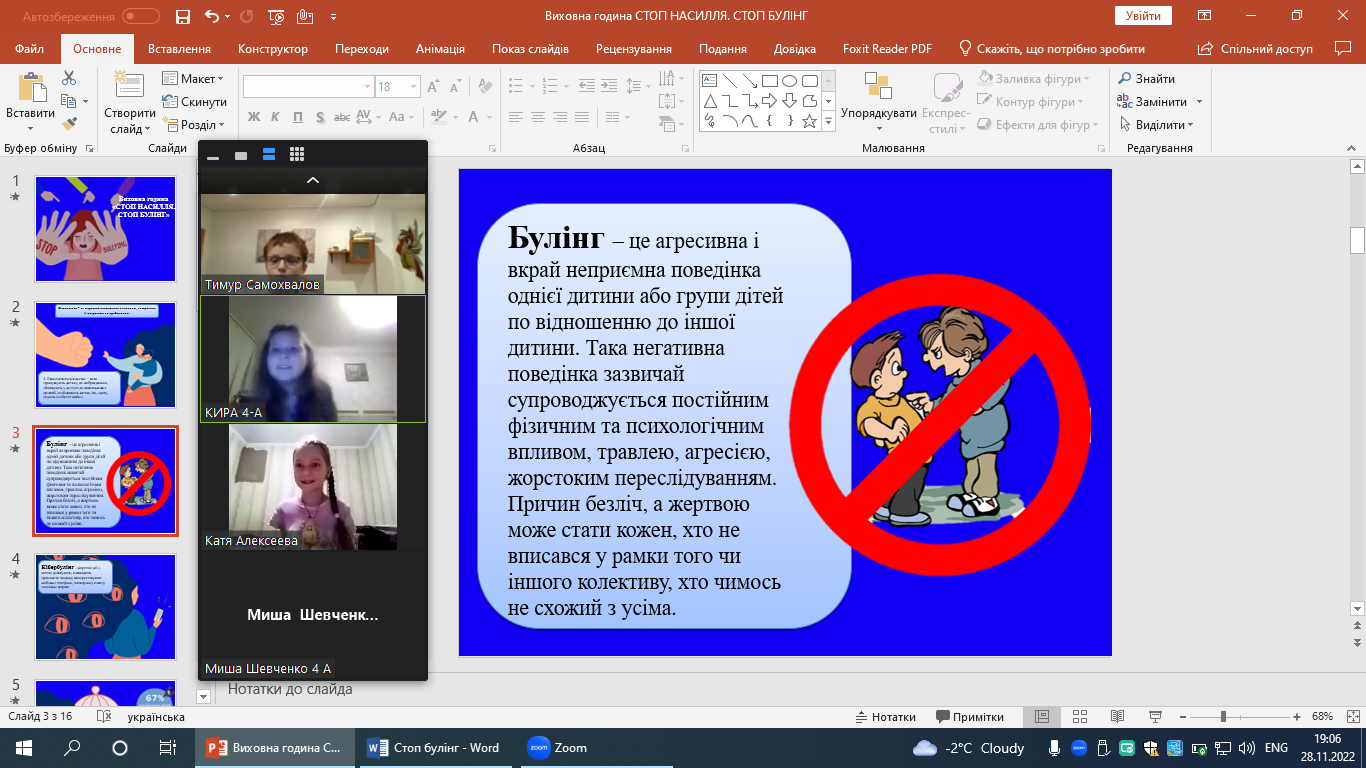Cut selection with the scissors icon

[69, 78]
